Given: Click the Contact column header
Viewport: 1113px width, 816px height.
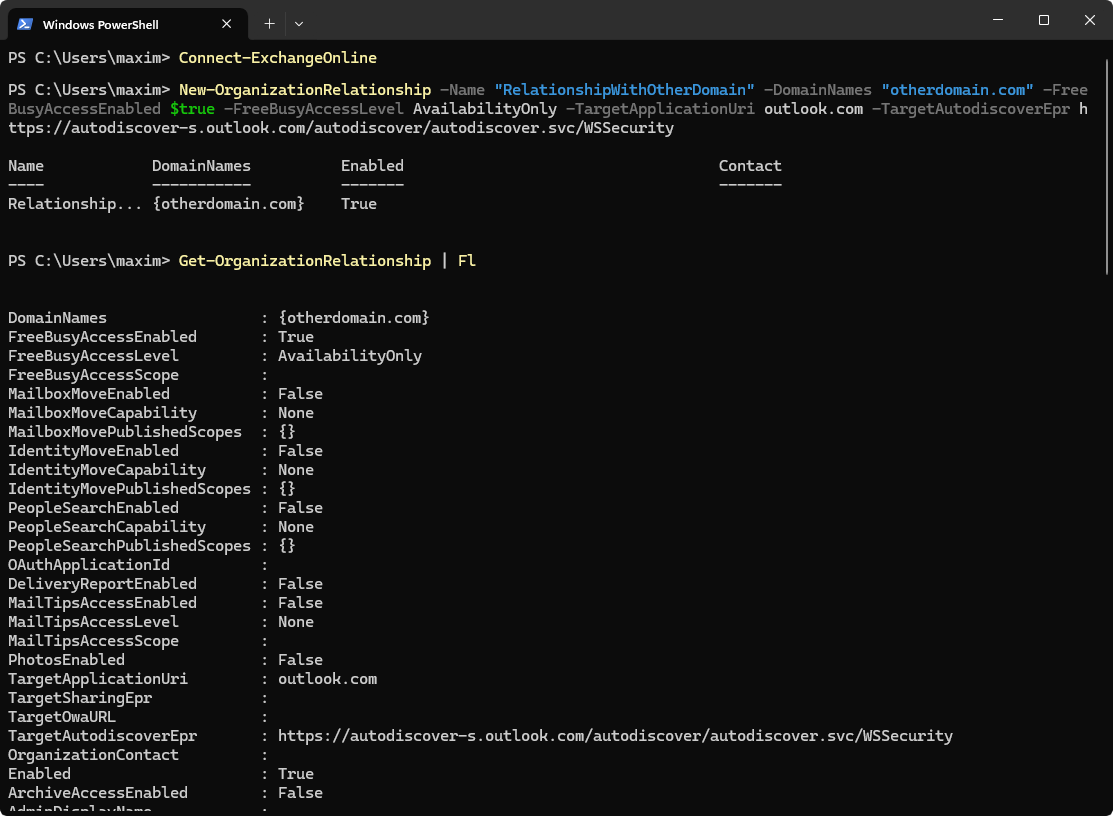Looking at the screenshot, I should (749, 166).
